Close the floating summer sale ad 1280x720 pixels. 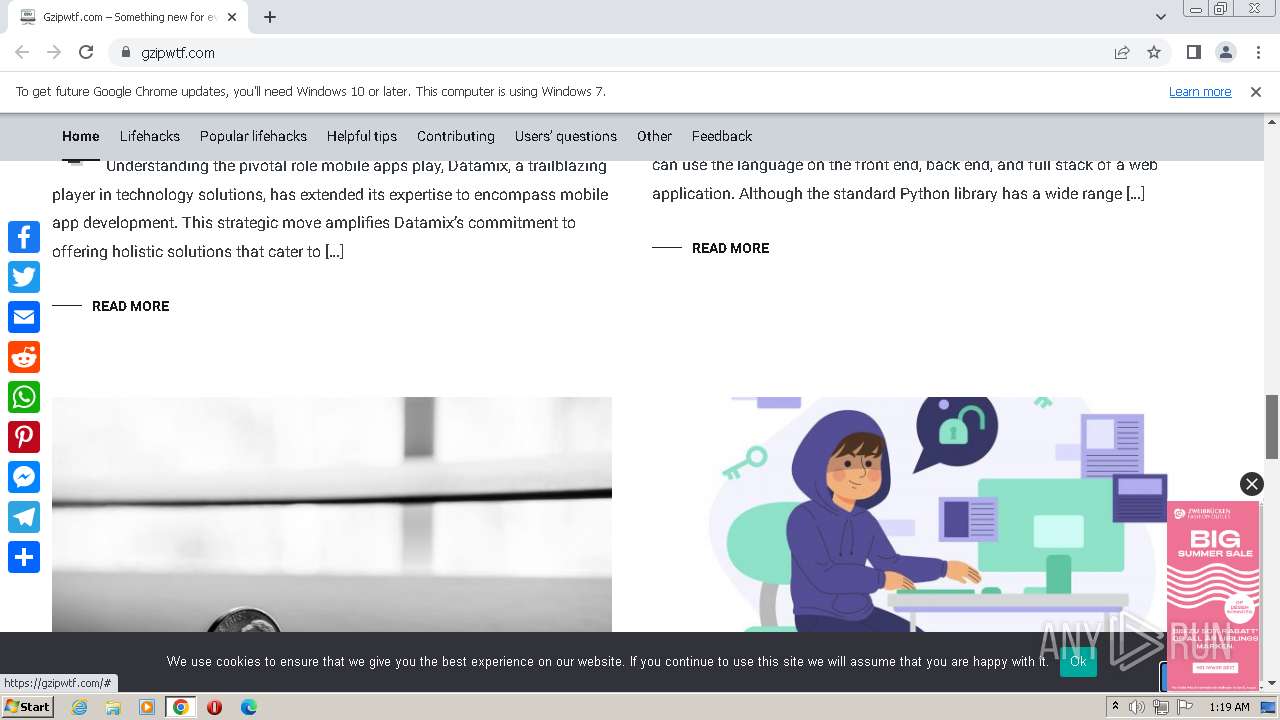pyautogui.click(x=1251, y=484)
